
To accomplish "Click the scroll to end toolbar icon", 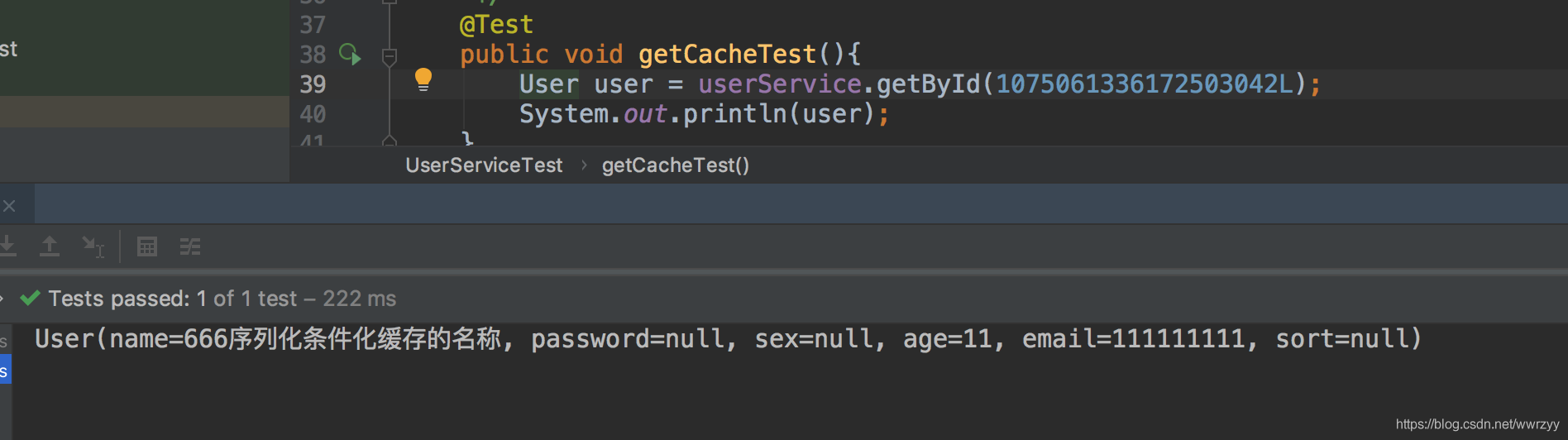I will [x=93, y=246].
